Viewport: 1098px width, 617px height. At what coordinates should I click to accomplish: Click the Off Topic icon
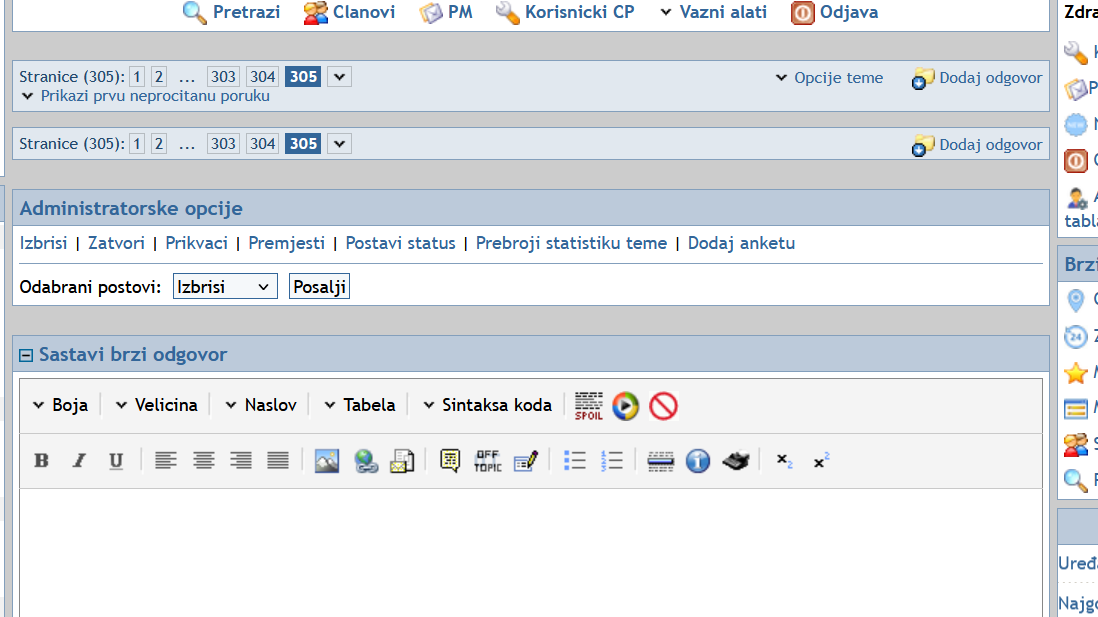point(487,461)
